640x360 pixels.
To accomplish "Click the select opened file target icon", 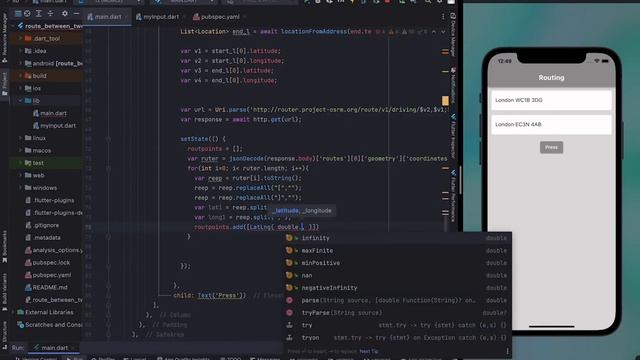I will click(x=27, y=13).
